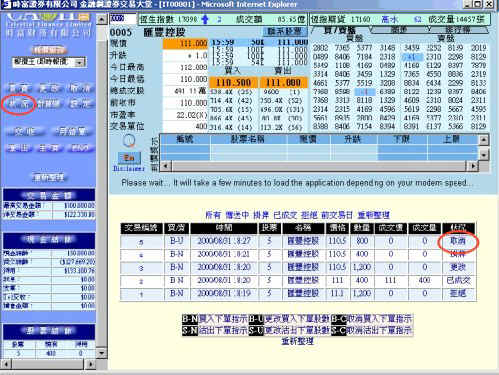Screen dimensions: 499x375
Task: Click the orange button above the left dropdown
Action: pyautogui.click(x=49, y=50)
